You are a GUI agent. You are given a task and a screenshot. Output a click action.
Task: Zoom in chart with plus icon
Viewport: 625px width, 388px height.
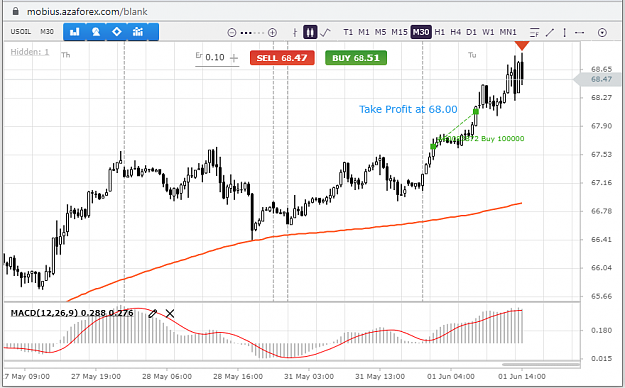(x=272, y=33)
